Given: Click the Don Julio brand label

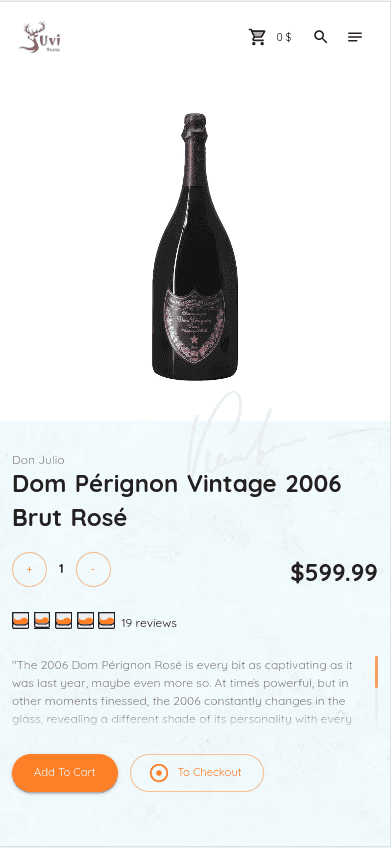Looking at the screenshot, I should [x=38, y=460].
